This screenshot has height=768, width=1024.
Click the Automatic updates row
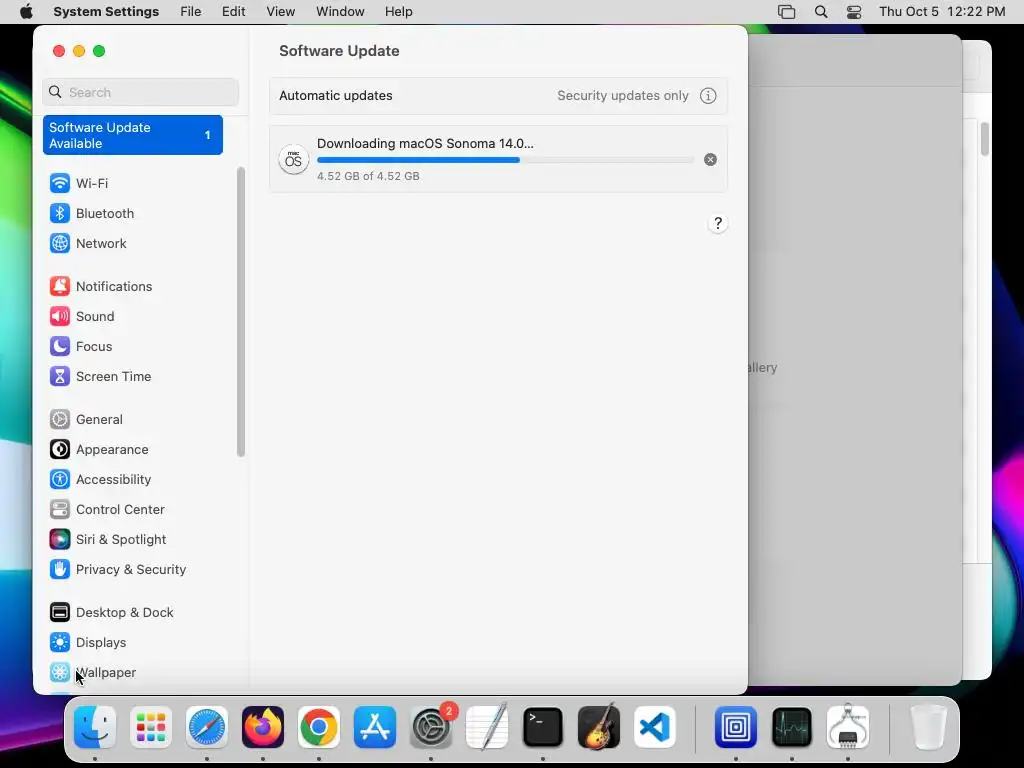[x=498, y=96]
